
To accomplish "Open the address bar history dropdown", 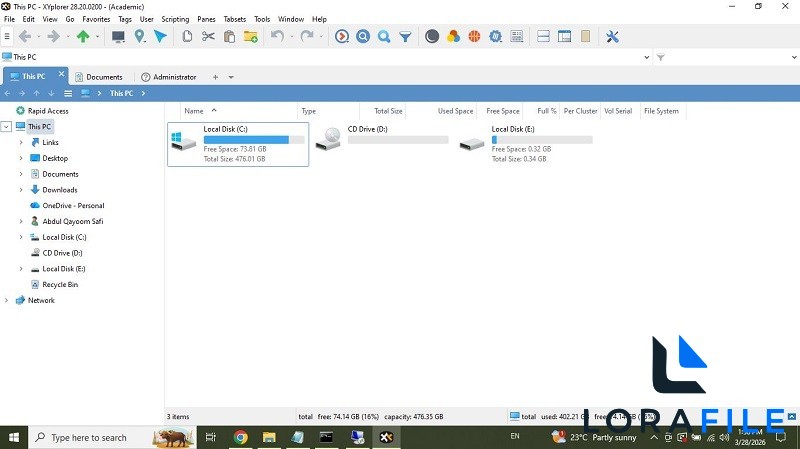I will pos(647,57).
